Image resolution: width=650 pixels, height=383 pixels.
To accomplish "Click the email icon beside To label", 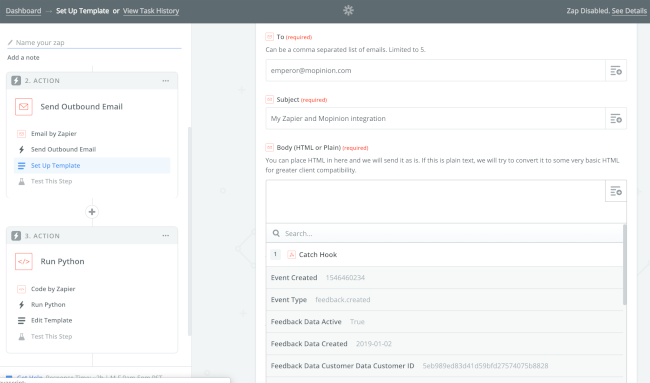I will (x=269, y=37).
